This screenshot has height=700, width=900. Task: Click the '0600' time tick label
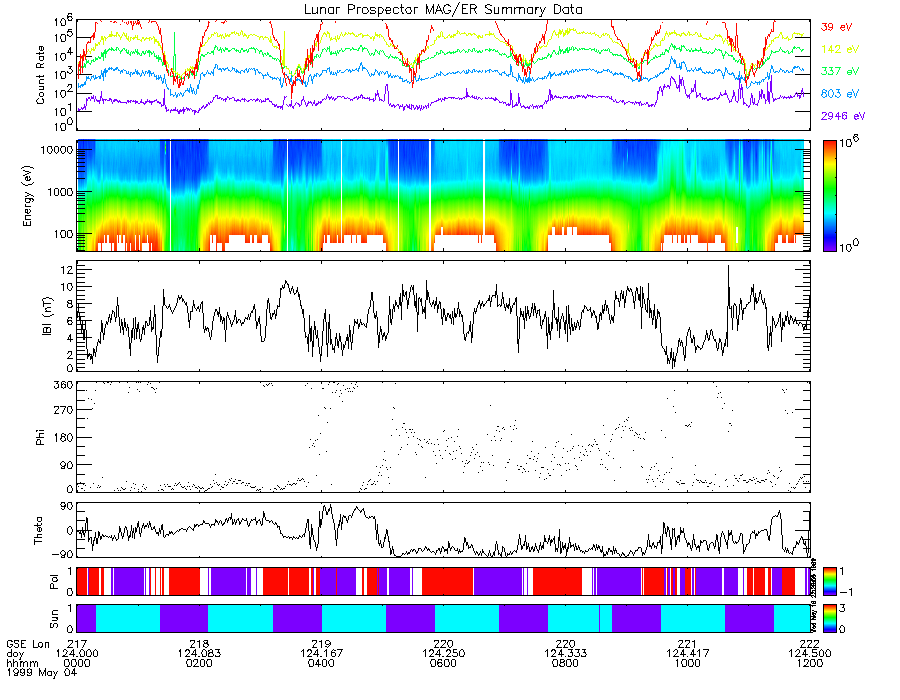point(443,663)
